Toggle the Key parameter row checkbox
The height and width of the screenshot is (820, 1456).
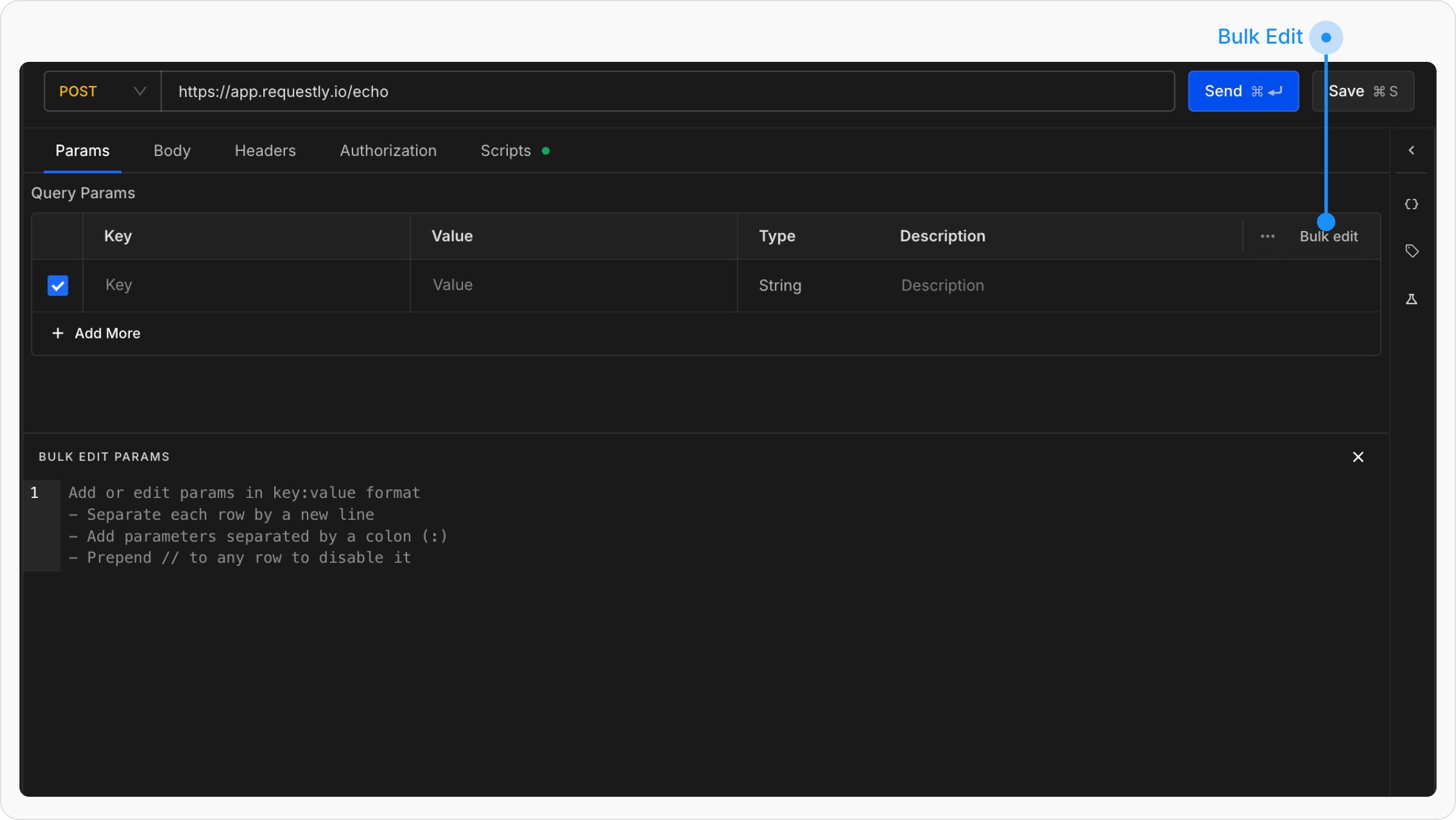[x=58, y=285]
